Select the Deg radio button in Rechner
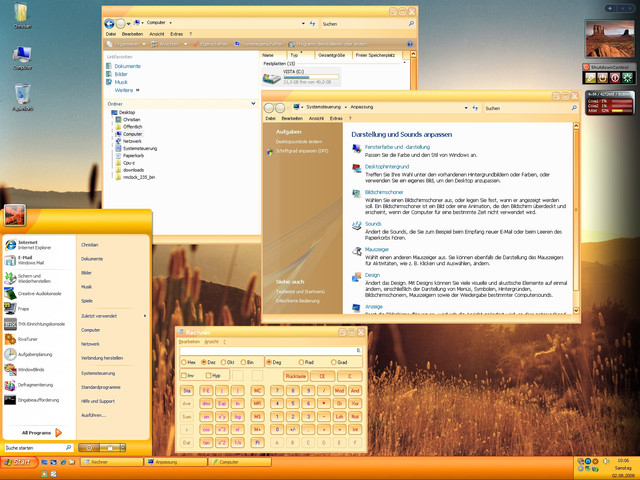The width and height of the screenshot is (640, 480). coord(273,362)
